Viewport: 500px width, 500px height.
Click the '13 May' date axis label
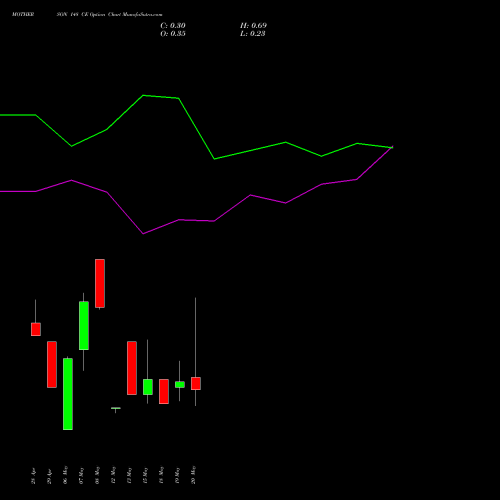(129, 475)
